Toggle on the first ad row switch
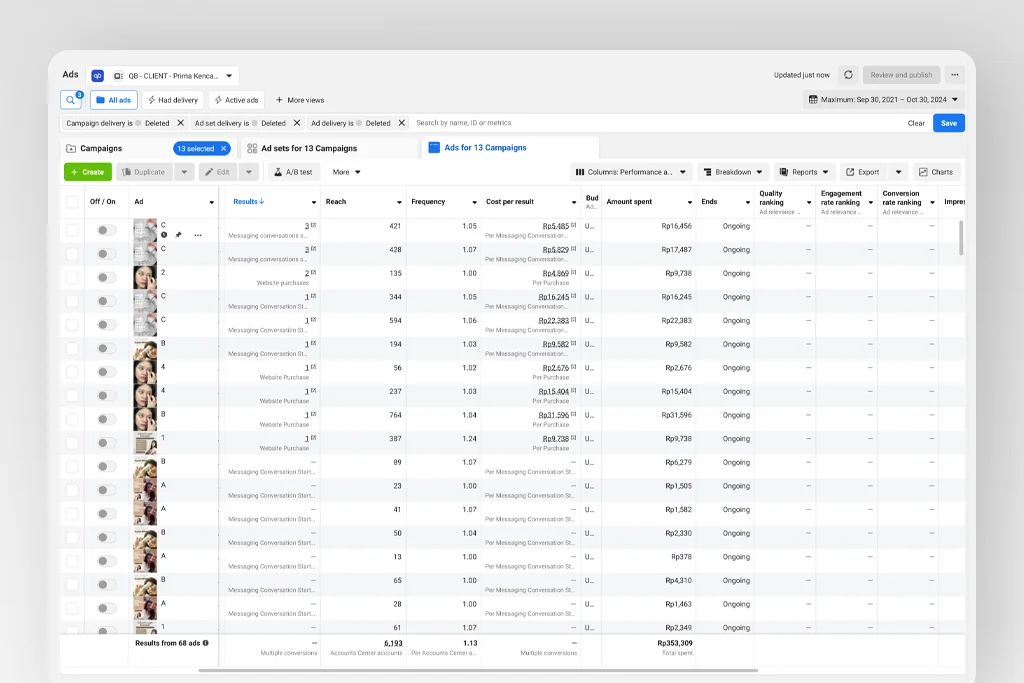The image size is (1024, 683). click(106, 230)
